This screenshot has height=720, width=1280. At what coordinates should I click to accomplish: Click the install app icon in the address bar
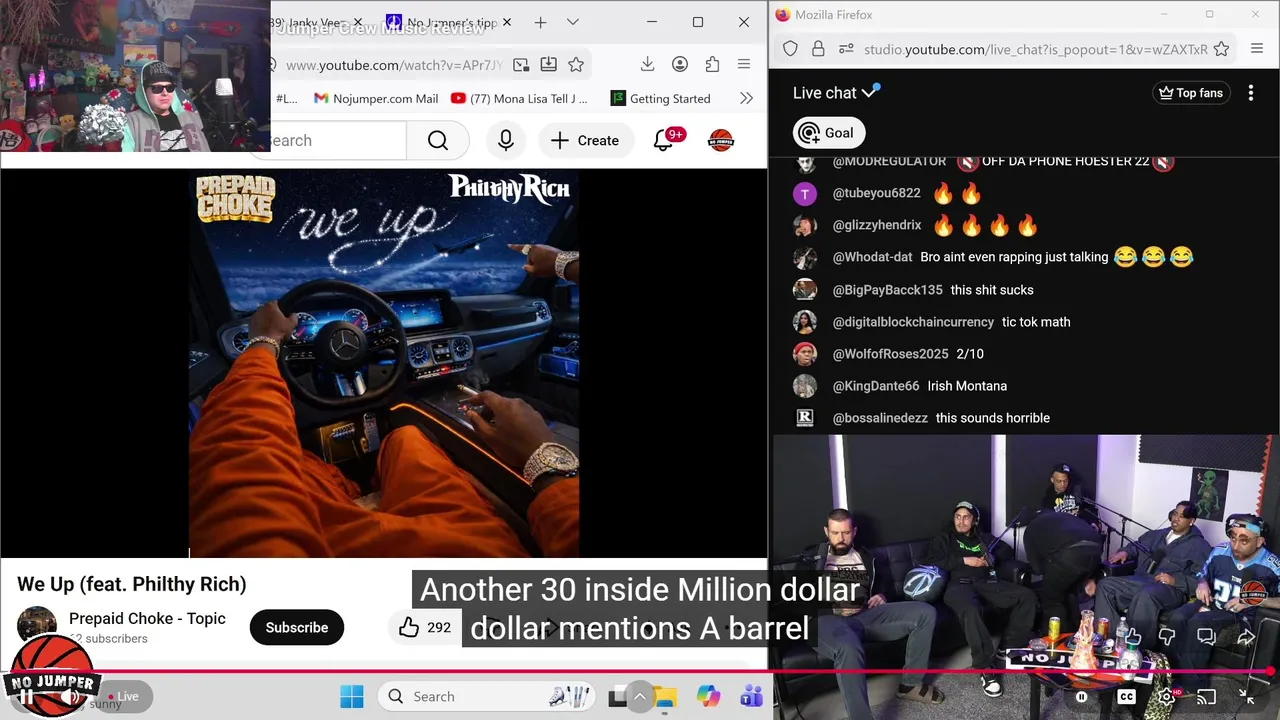coord(548,65)
